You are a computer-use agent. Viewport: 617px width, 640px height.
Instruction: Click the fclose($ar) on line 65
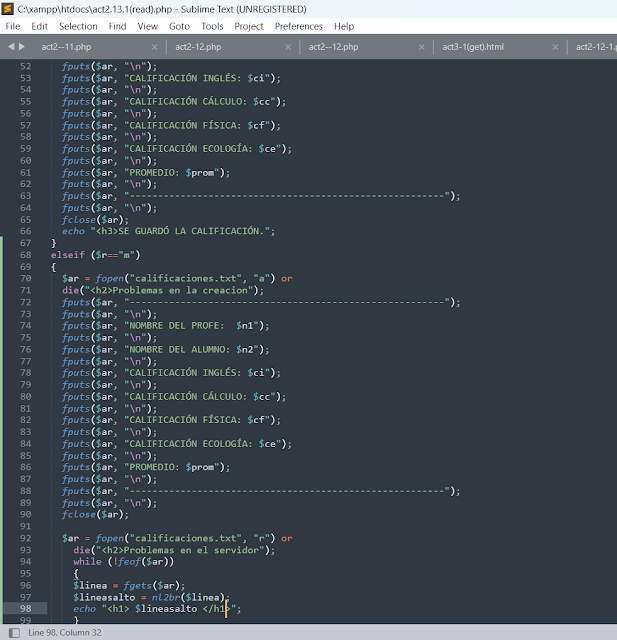[x=95, y=220]
